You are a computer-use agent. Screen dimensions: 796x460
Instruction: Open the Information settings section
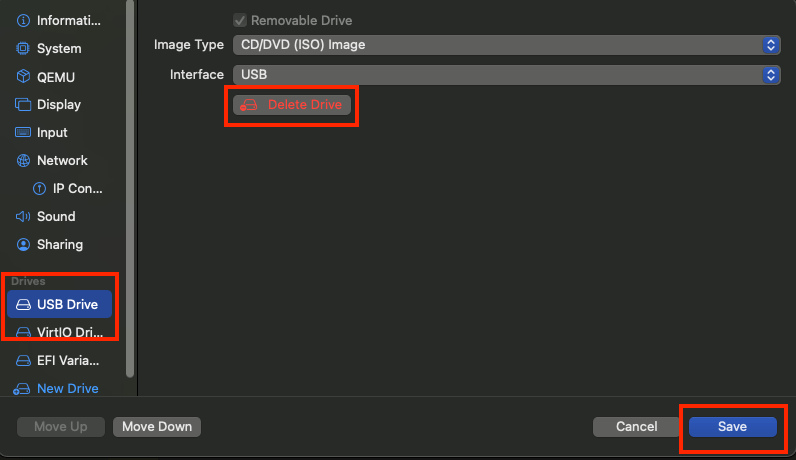(59, 20)
